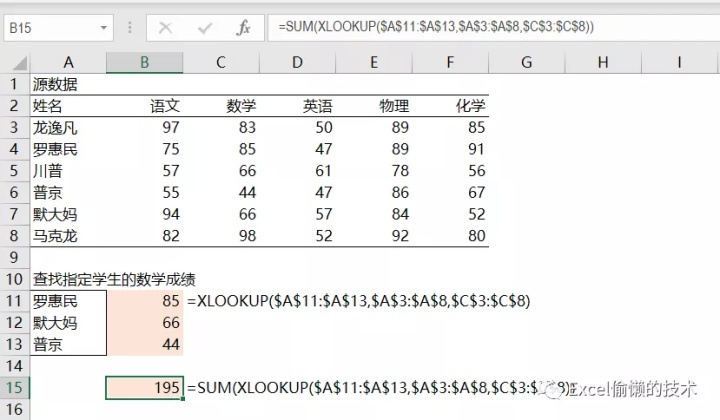Click result cell B13 showing 44
Viewport: 720px width, 420px height.
145,344
